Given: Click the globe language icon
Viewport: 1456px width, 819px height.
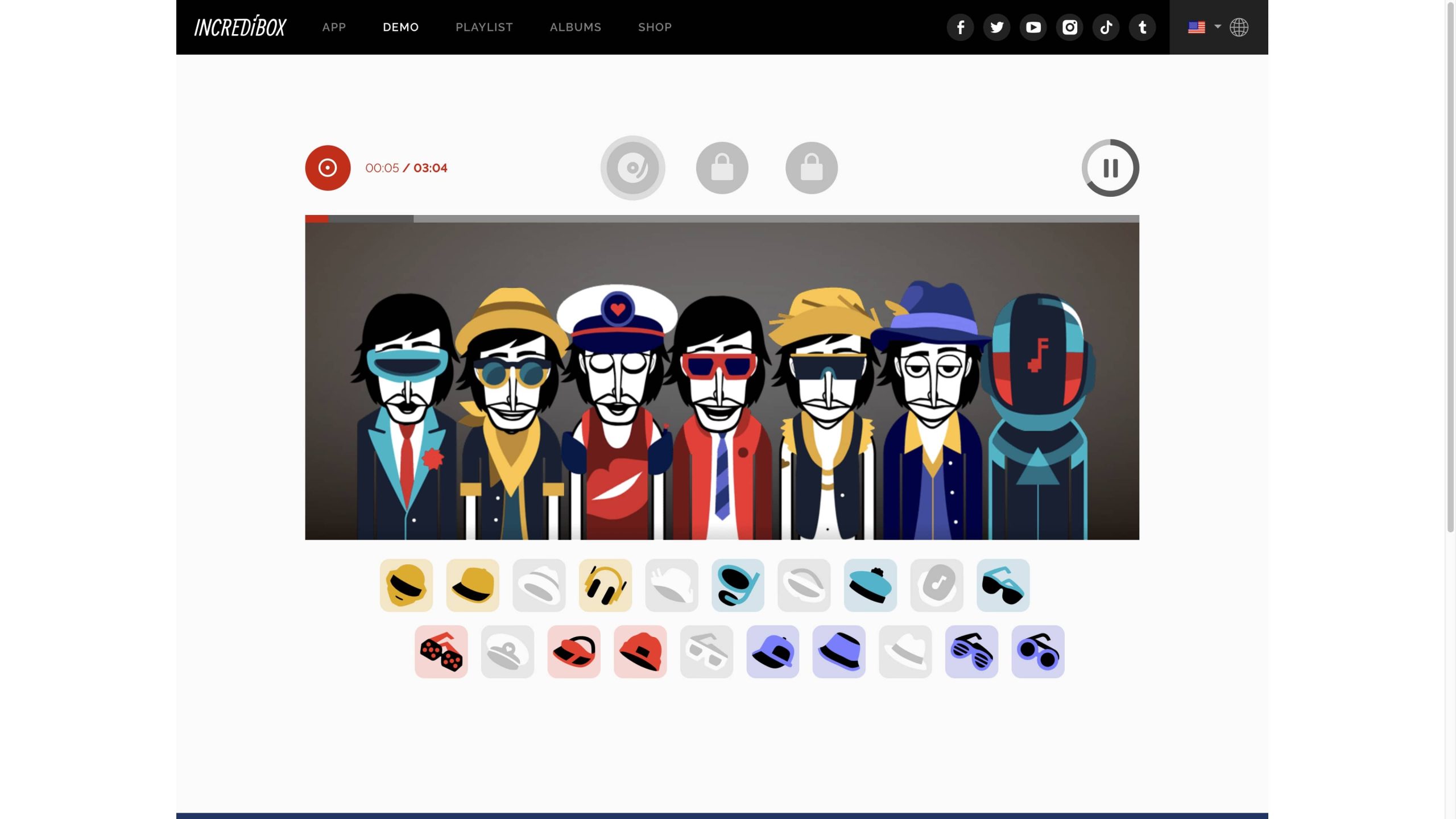Looking at the screenshot, I should (1239, 27).
